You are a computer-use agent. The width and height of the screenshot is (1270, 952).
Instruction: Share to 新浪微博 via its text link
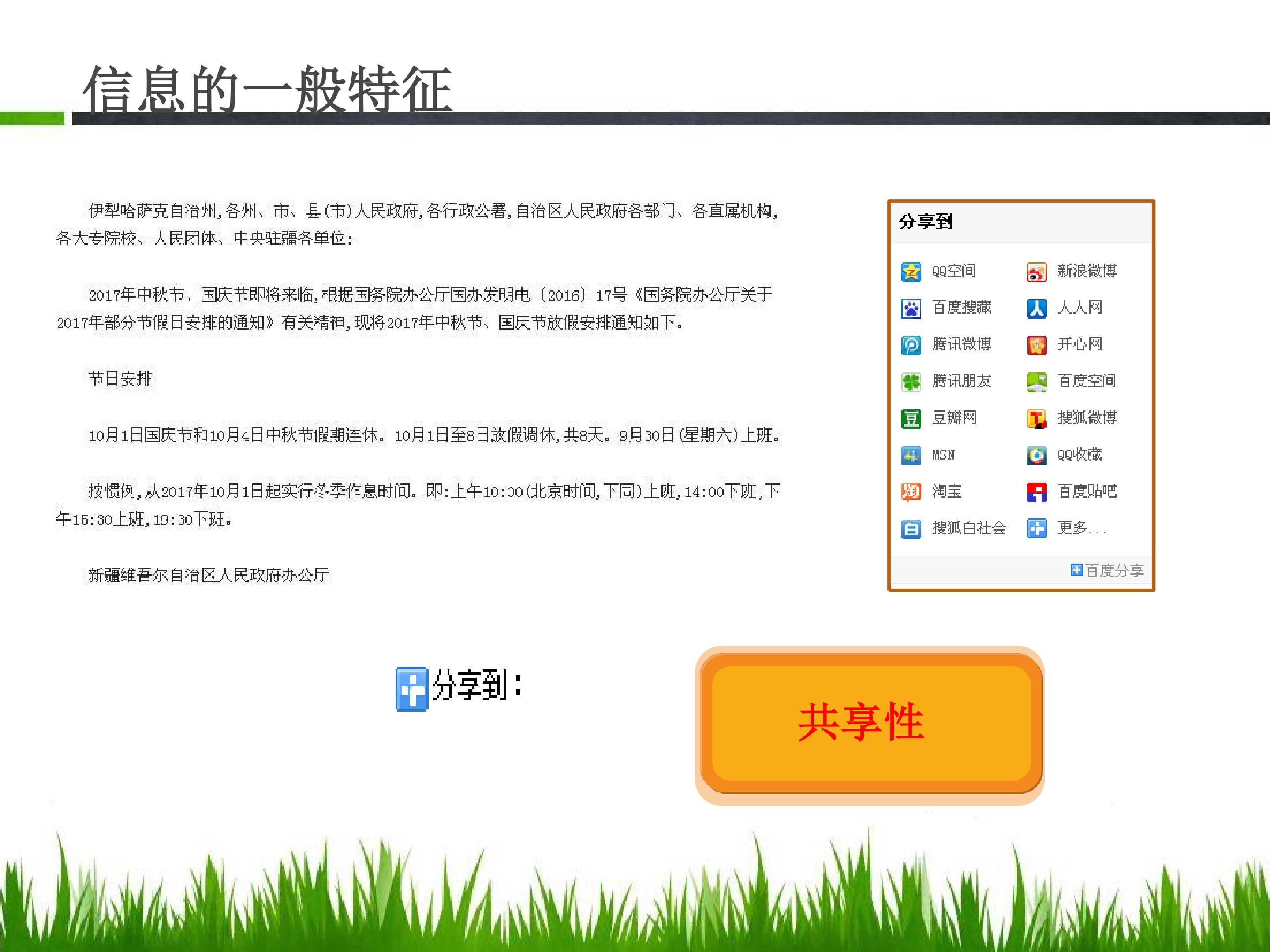(1087, 271)
